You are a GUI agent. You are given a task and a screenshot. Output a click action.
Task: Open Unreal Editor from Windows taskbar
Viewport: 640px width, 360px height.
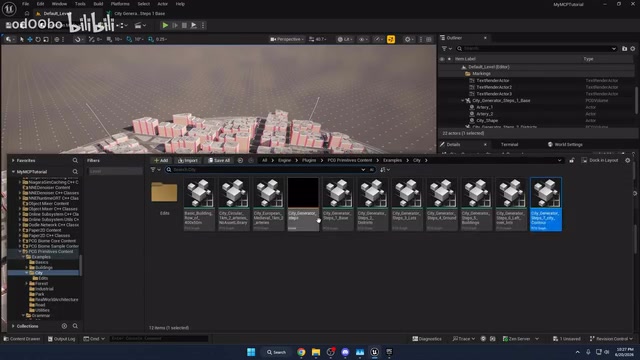(374, 352)
